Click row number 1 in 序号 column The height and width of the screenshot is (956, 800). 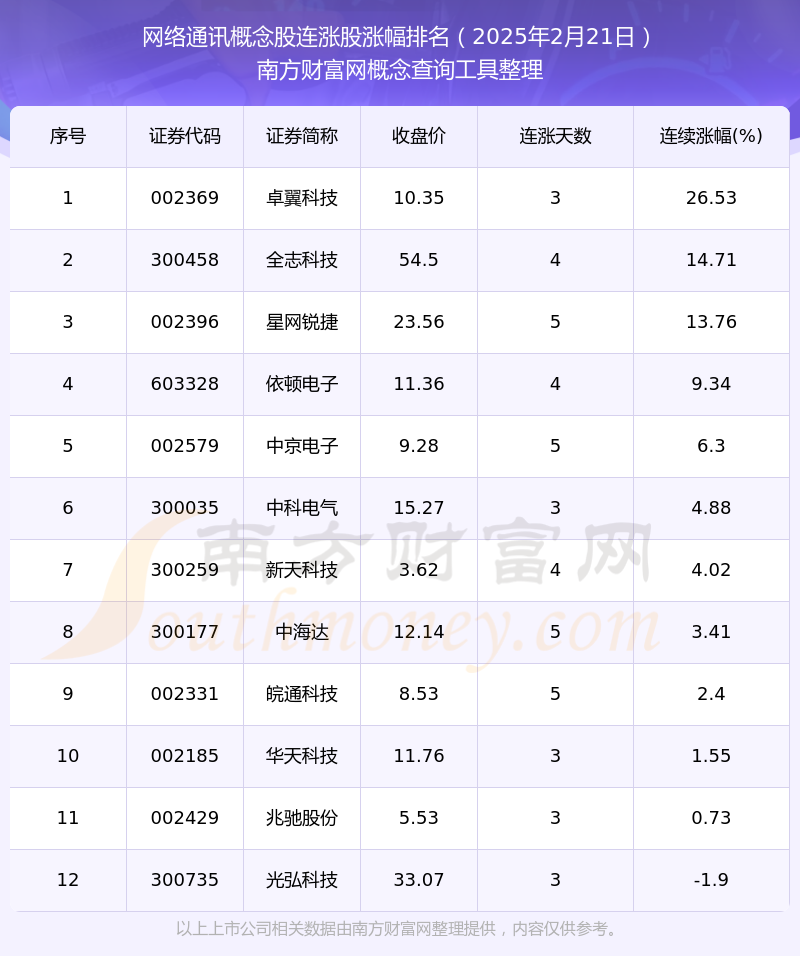68,198
